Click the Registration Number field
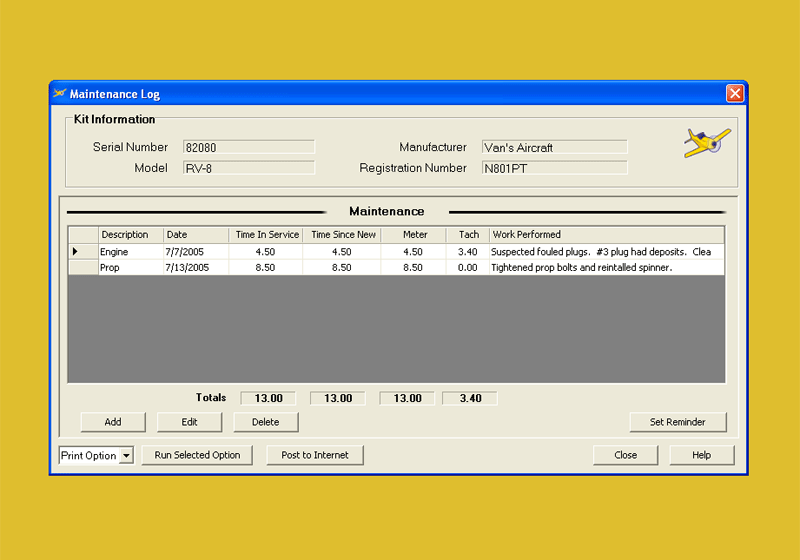 554,168
